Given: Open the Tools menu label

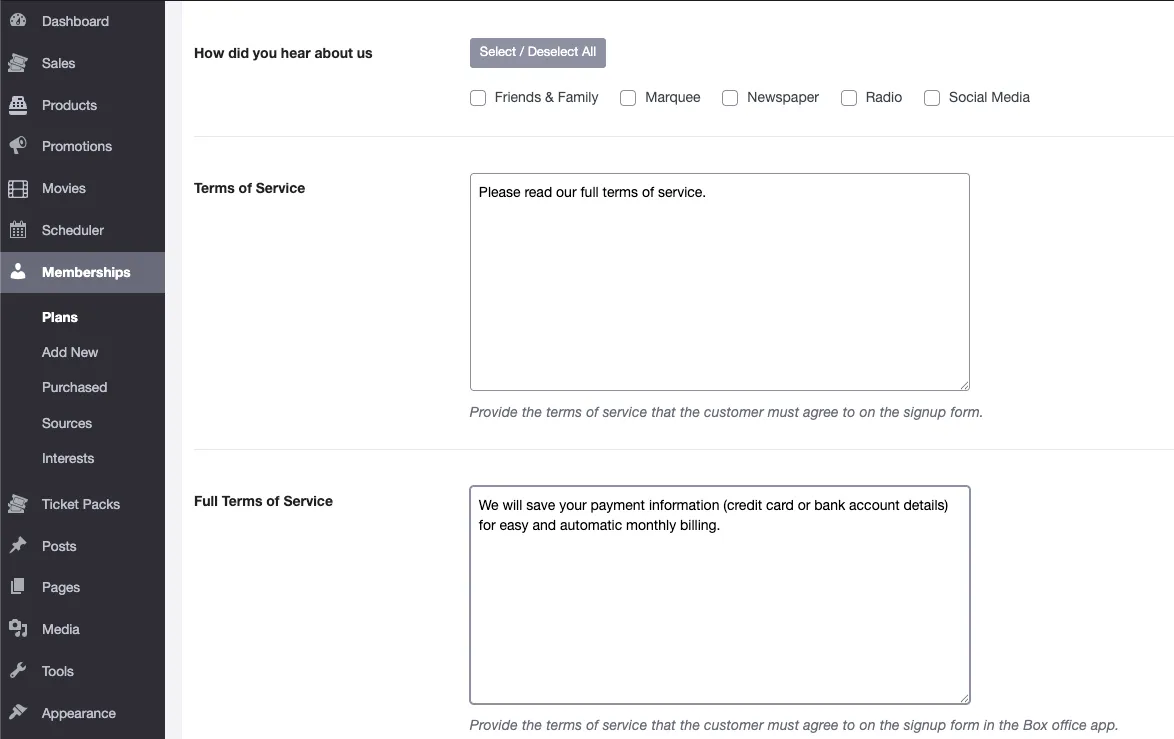Looking at the screenshot, I should 58,671.
